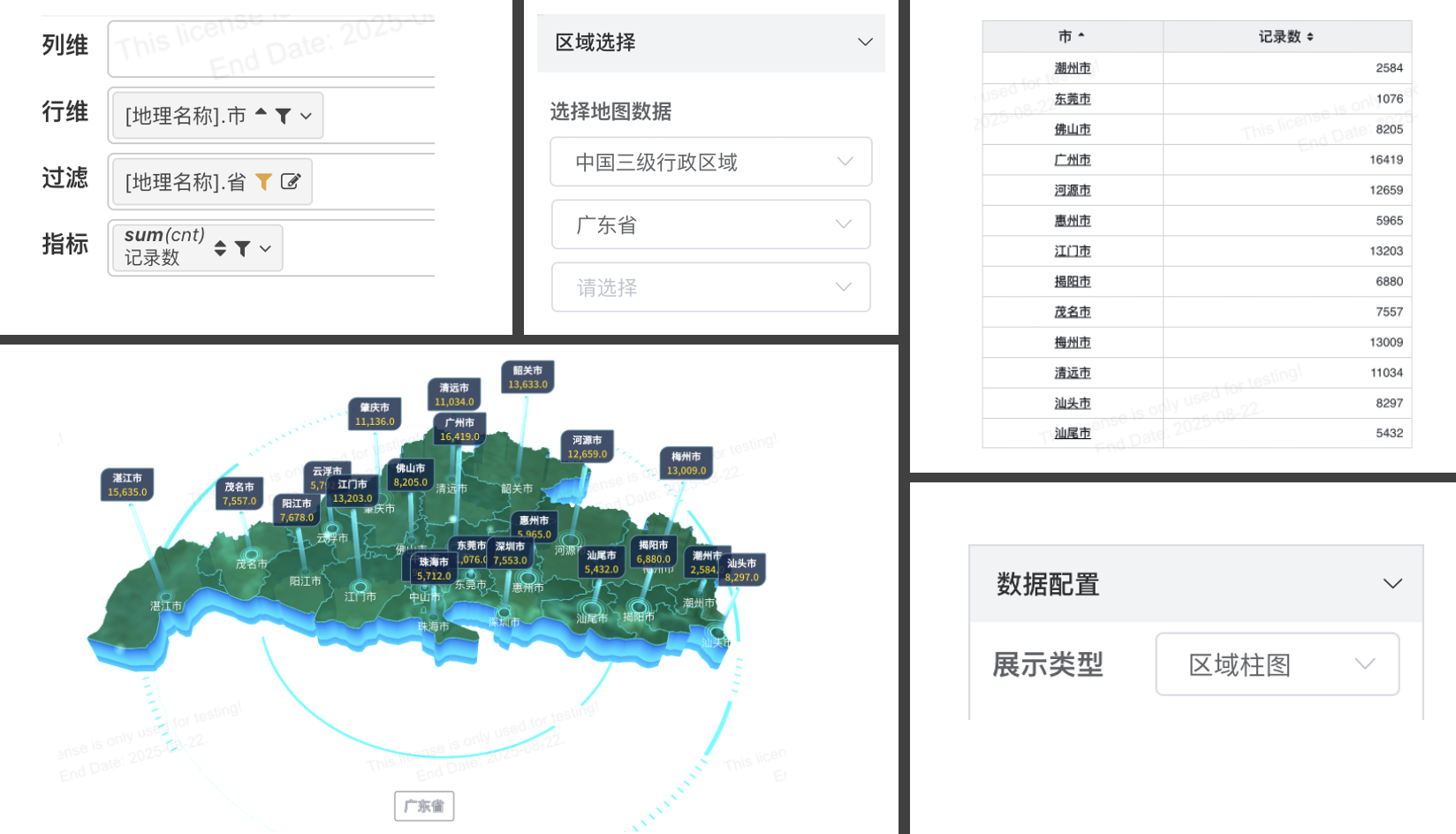
Task: Click the 13203 value in the 江门市 row
Action: 1386,251
